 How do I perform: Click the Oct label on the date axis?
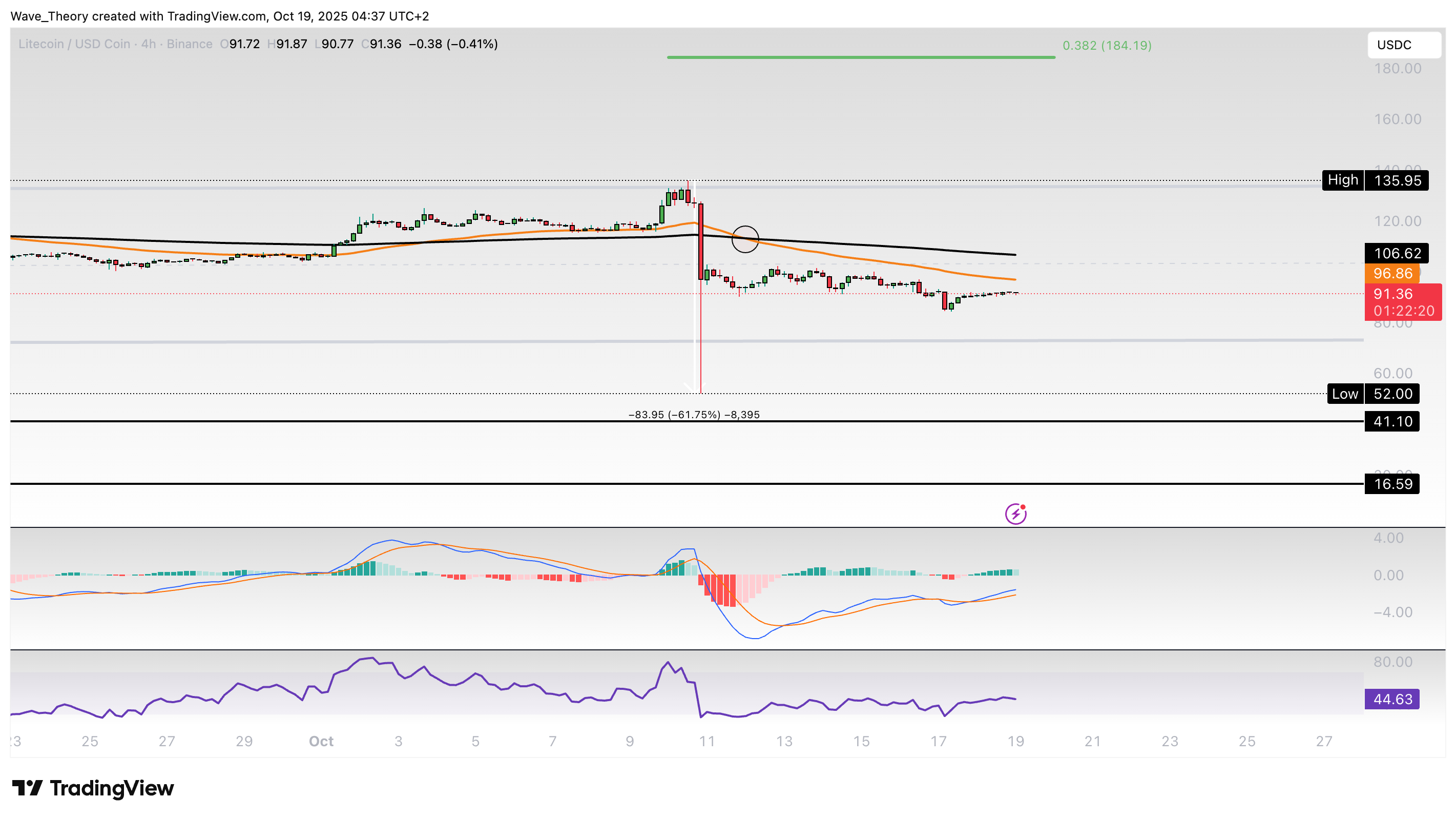tap(321, 741)
